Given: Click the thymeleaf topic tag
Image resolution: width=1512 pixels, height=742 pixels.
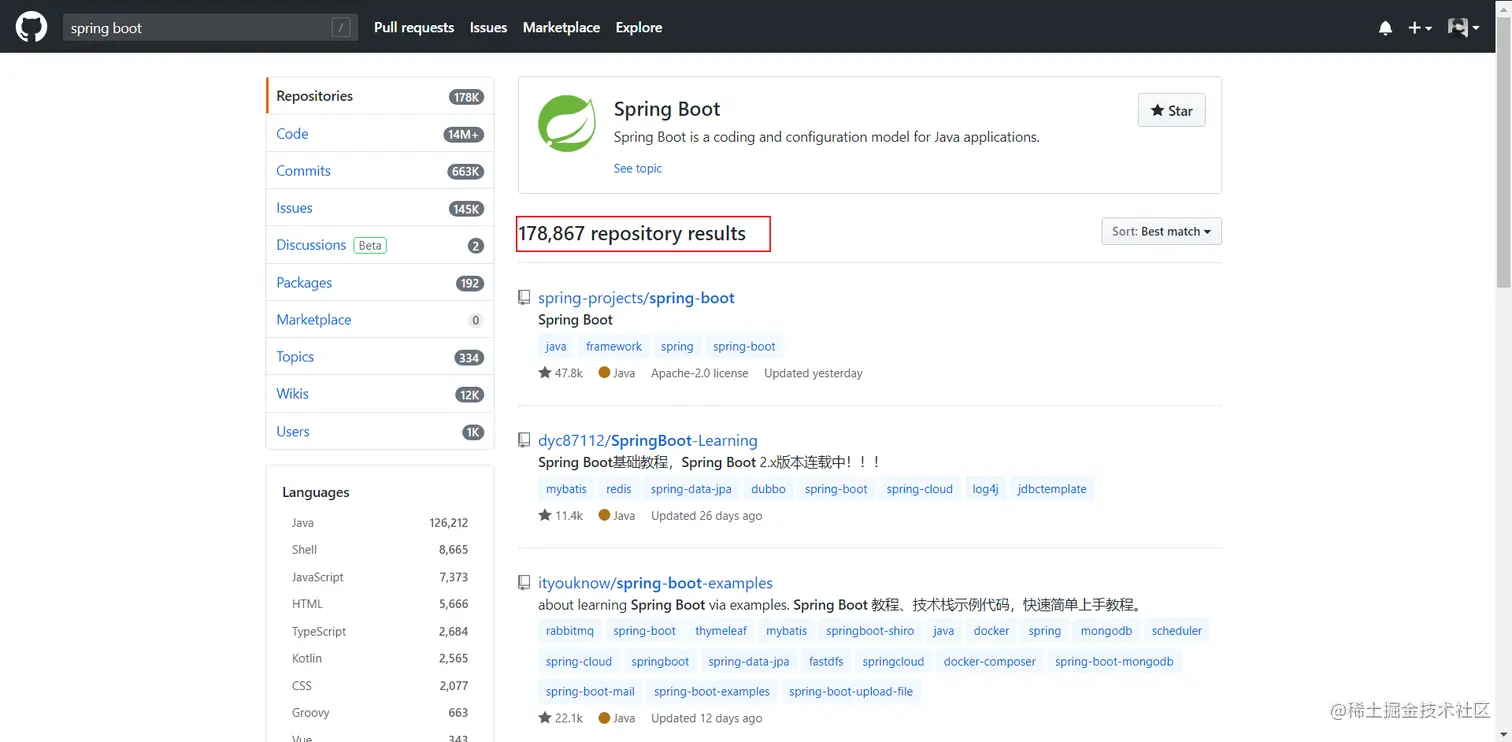Looking at the screenshot, I should click(721, 631).
